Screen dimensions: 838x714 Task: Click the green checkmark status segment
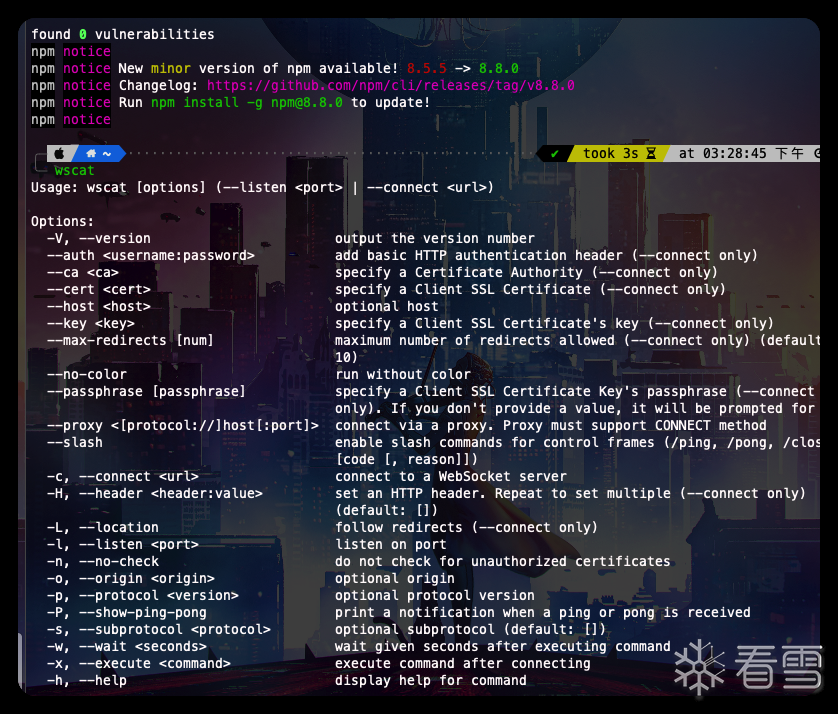pos(554,154)
